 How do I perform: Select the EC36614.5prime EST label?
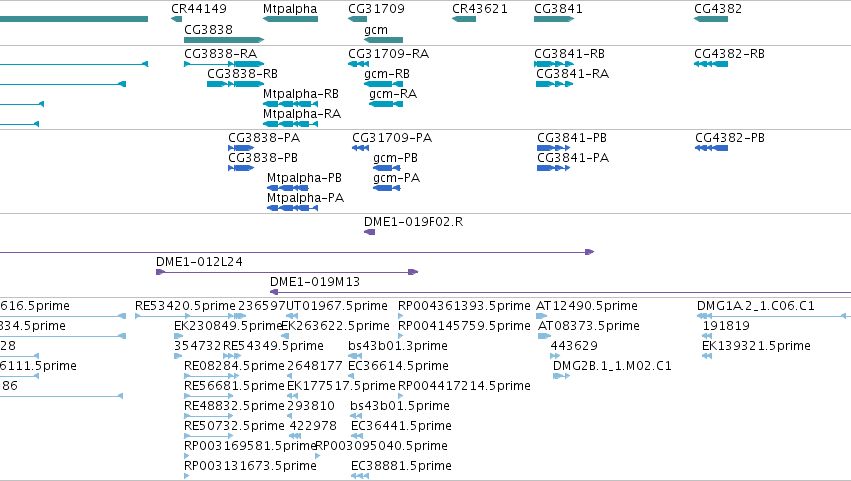click(x=398, y=366)
